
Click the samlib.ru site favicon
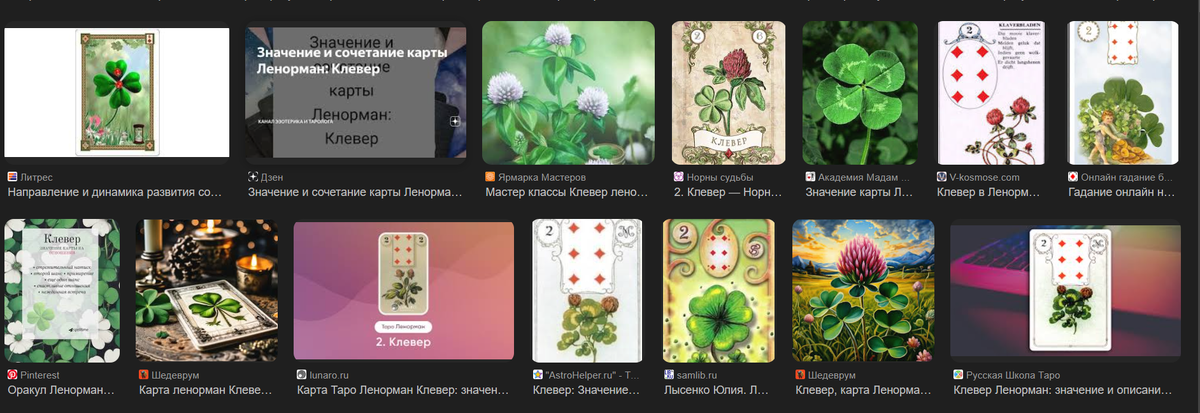668,374
